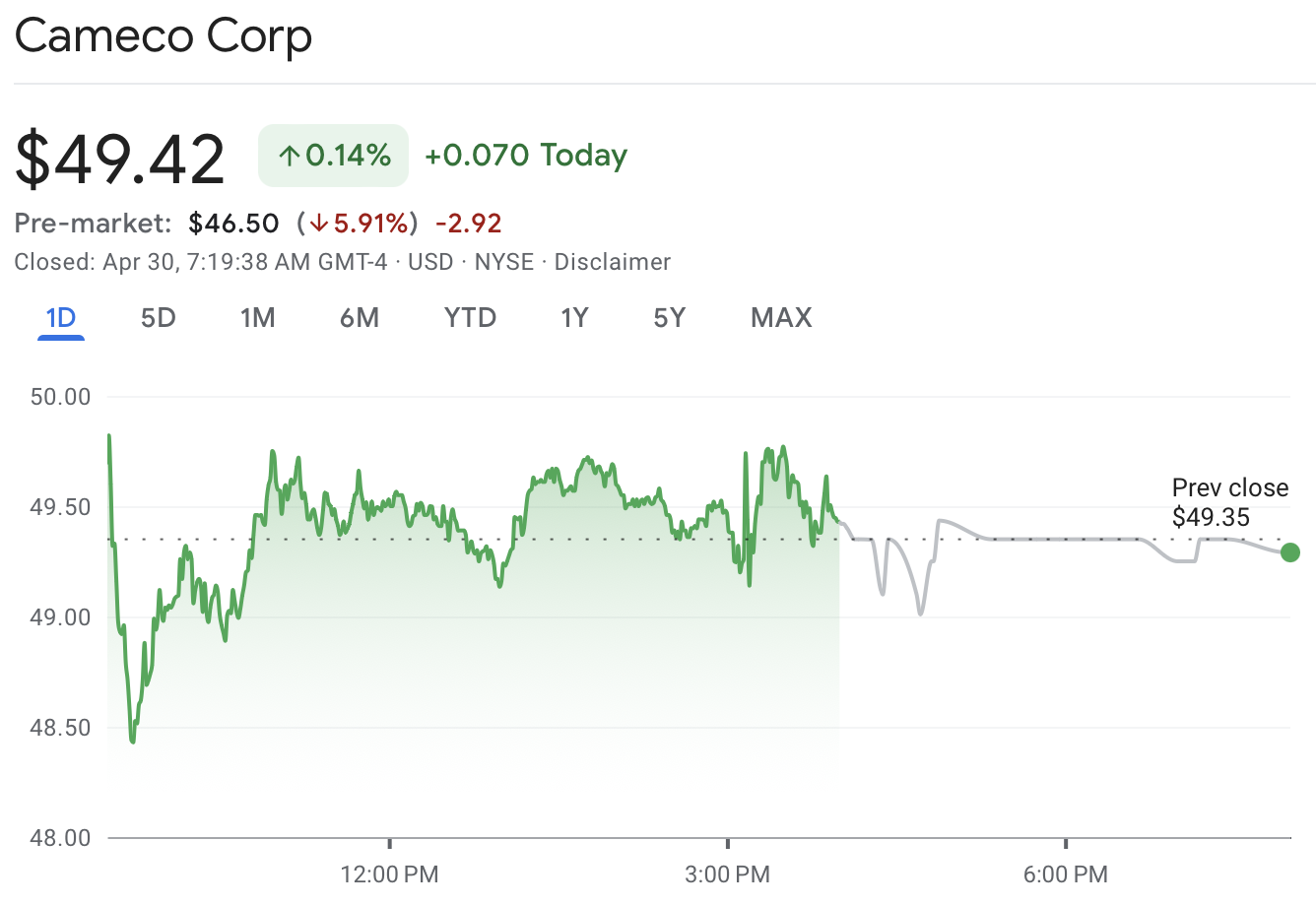Select the 1D time range tab
The width and height of the screenshot is (1316, 906).
[x=61, y=318]
